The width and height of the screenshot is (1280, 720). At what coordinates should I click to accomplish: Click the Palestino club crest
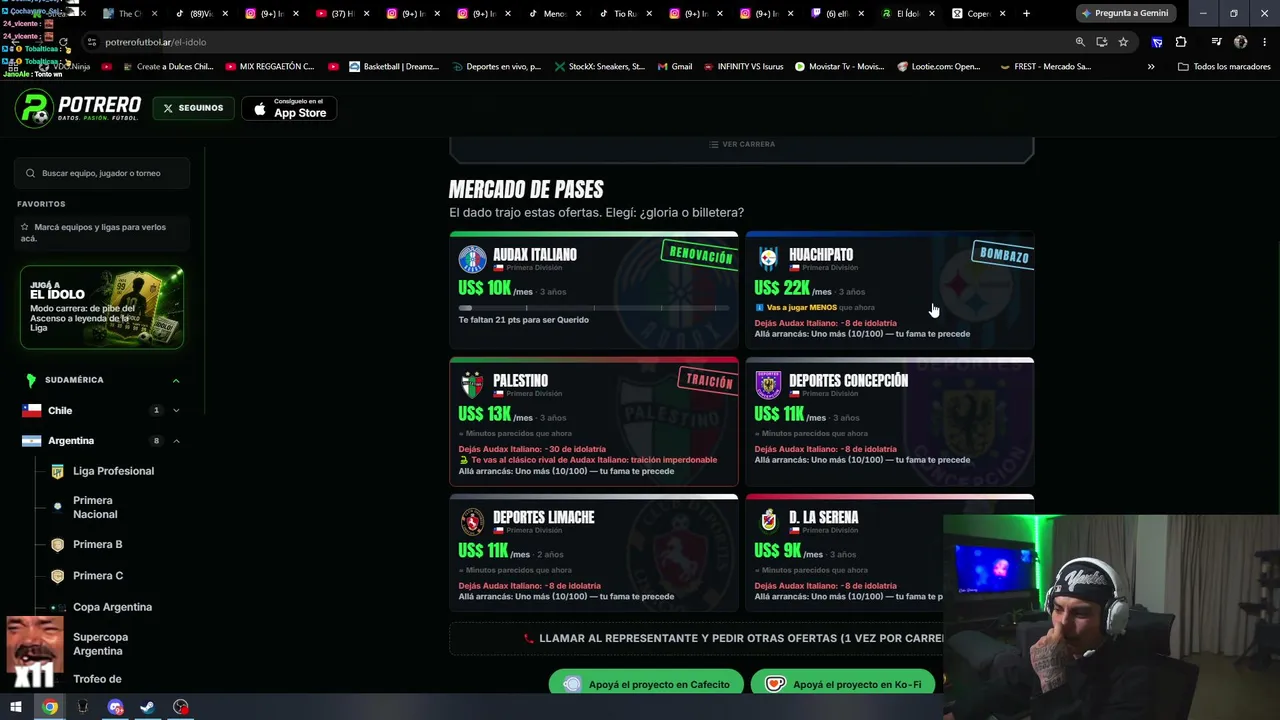click(x=472, y=385)
